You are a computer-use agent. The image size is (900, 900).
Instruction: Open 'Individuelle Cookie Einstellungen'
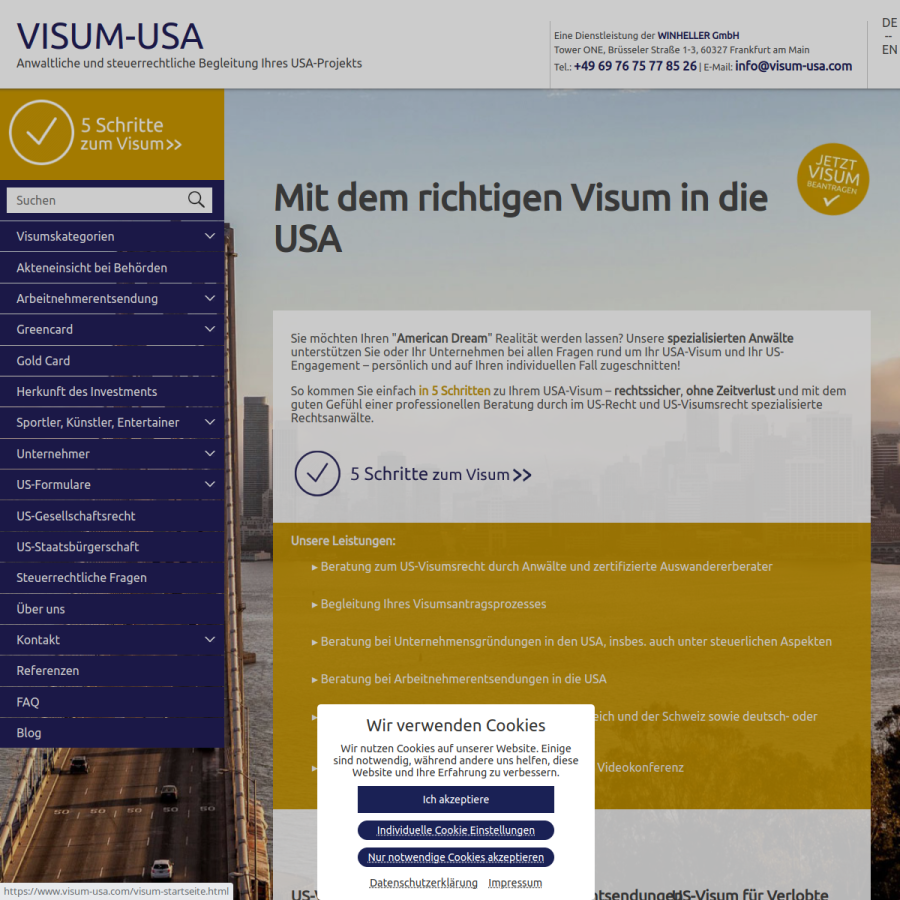(x=456, y=830)
